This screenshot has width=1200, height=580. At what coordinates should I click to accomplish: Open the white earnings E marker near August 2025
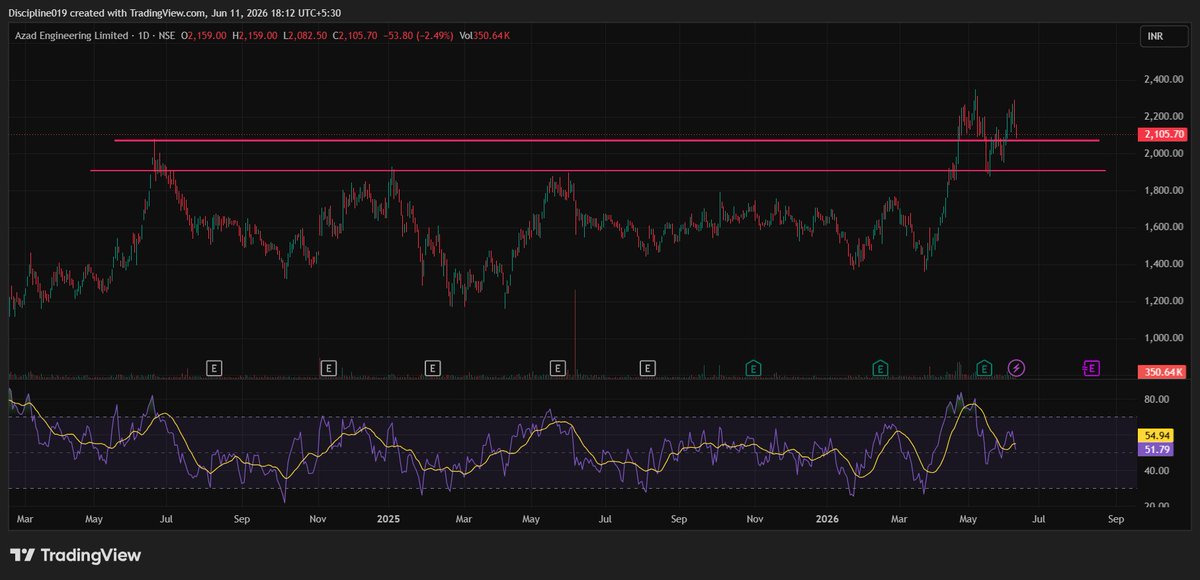pos(648,368)
